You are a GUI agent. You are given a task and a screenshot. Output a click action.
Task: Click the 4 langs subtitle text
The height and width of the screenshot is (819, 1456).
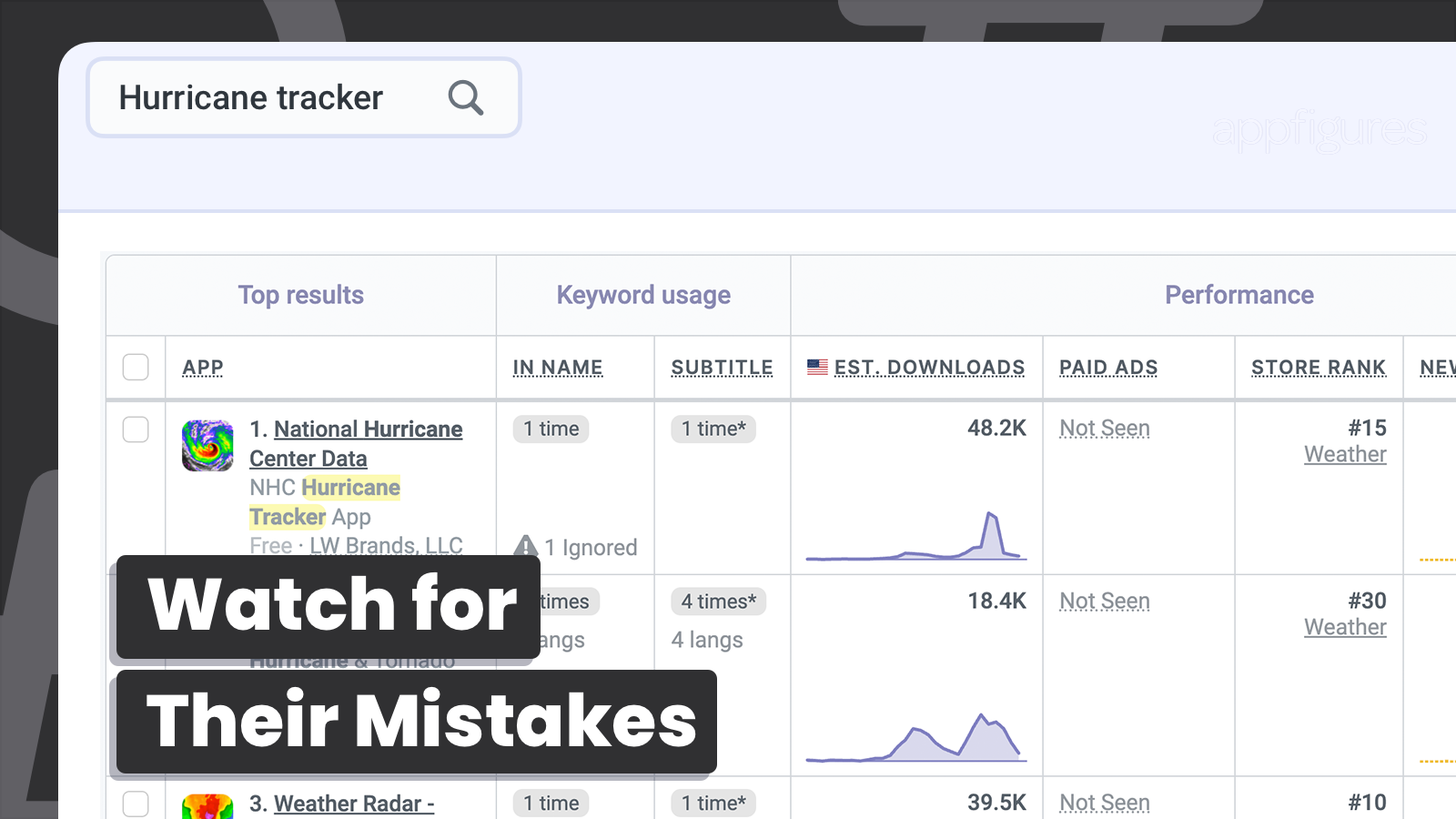pyautogui.click(x=707, y=641)
